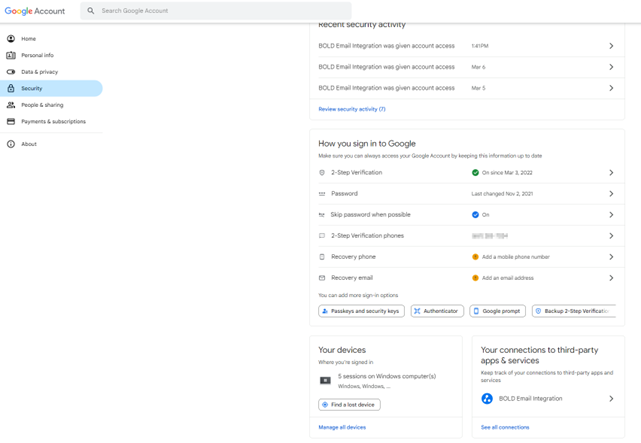Image resolution: width=641 pixels, height=443 pixels.
Task: Click the How you sign in to Google heading
Action: pos(367,143)
